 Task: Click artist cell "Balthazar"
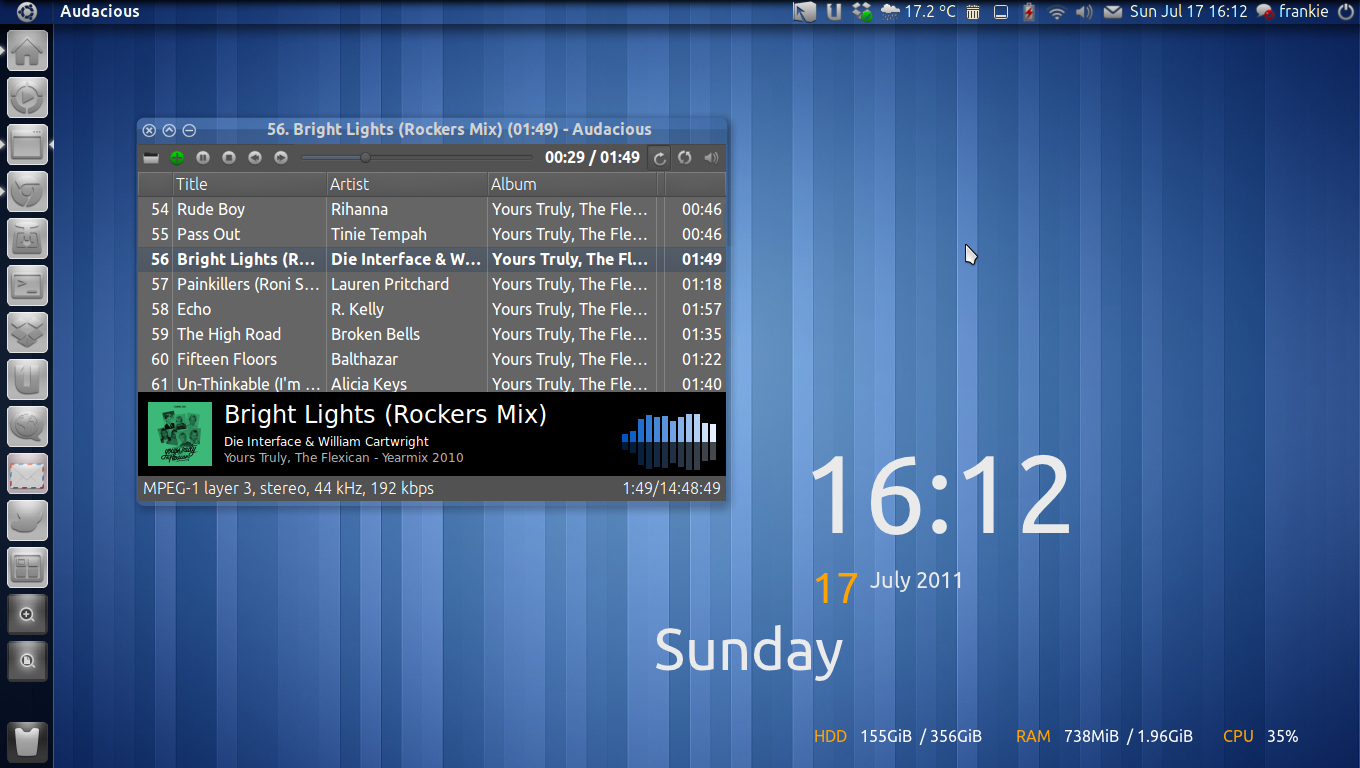(x=364, y=359)
